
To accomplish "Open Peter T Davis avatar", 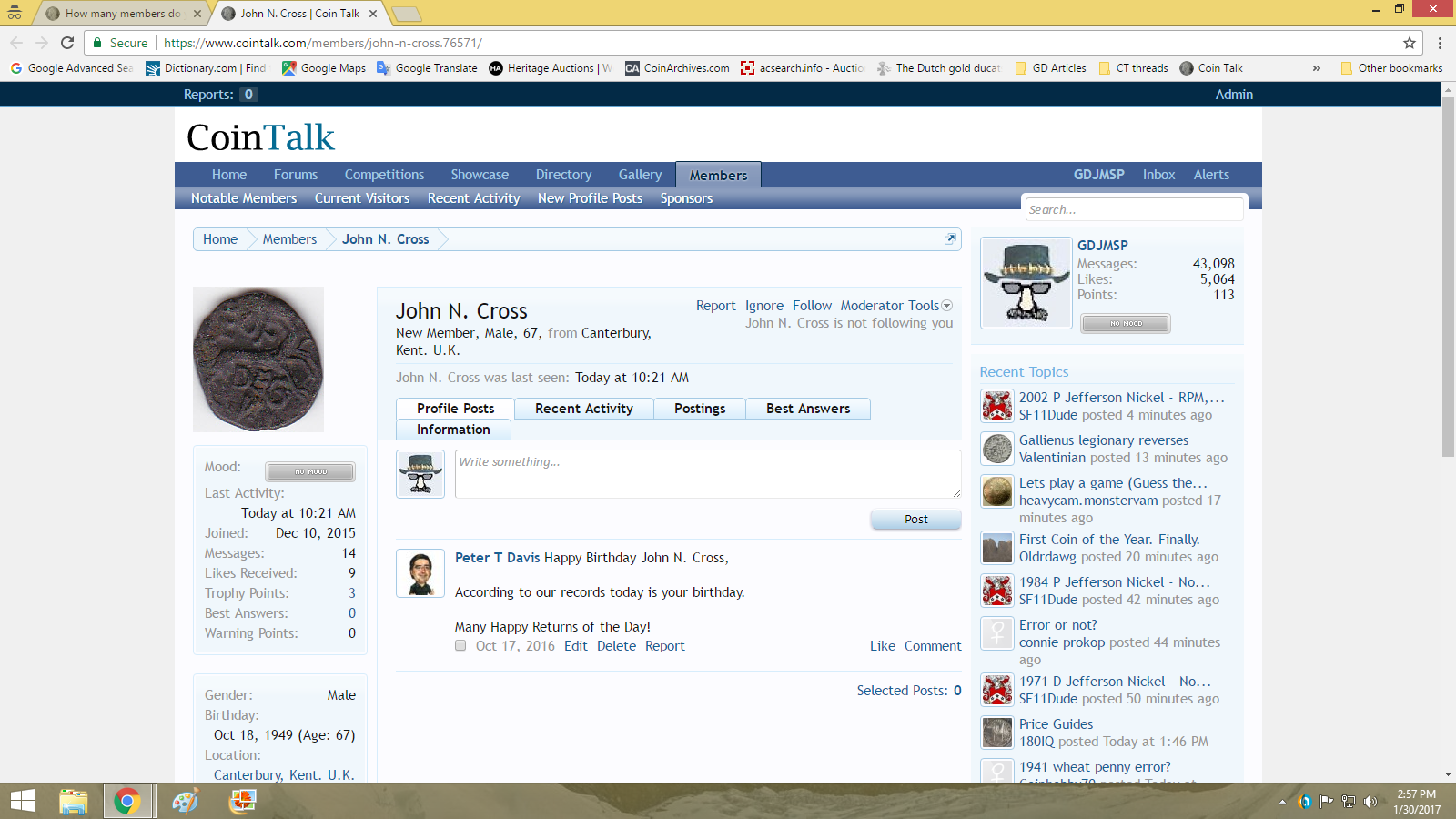I will pos(420,573).
